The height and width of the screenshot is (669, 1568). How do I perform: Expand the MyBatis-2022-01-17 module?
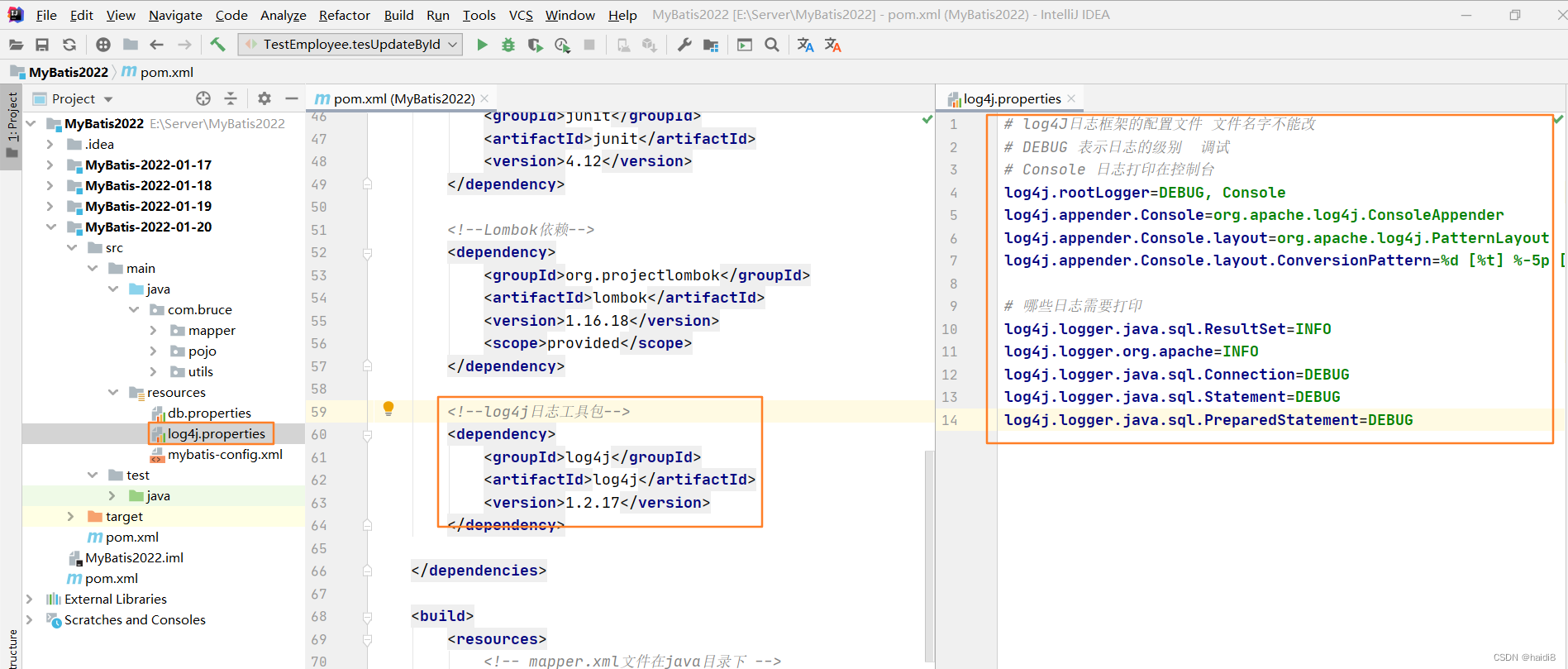click(50, 165)
